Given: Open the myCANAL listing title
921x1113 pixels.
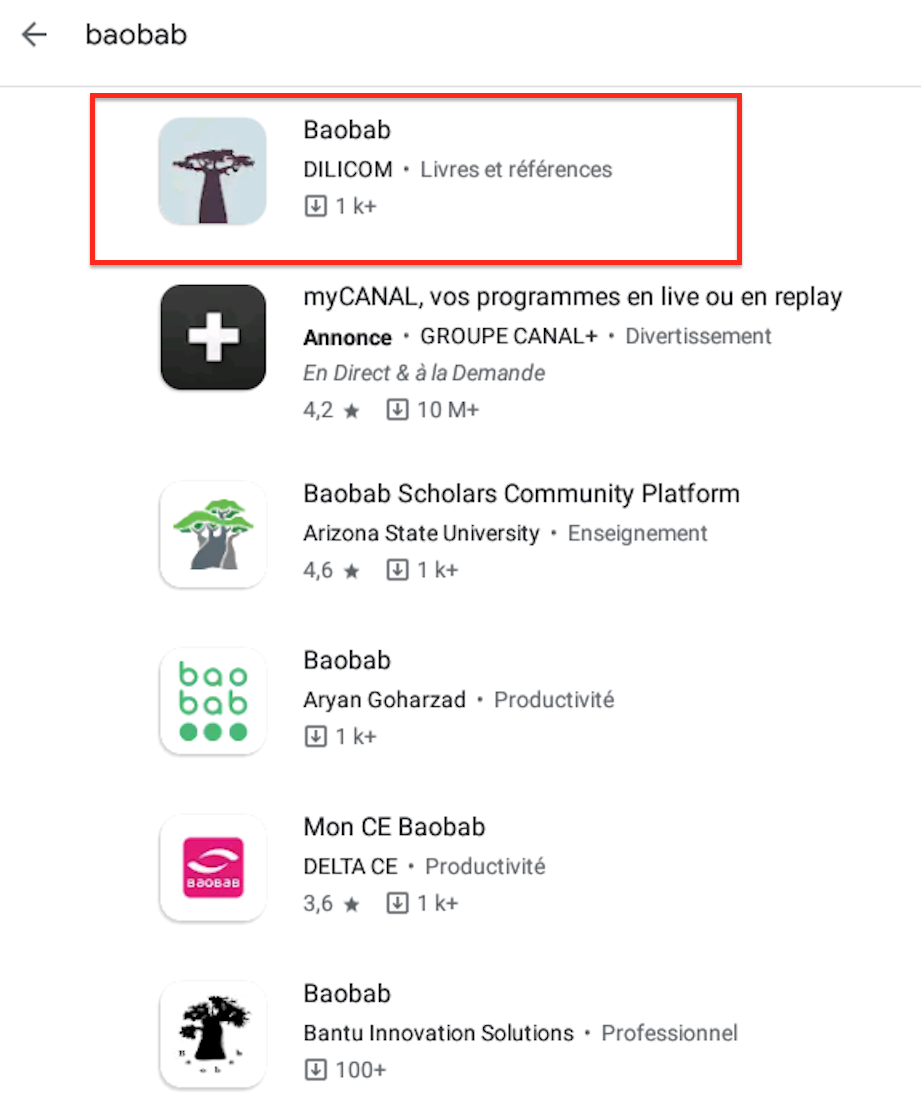Looking at the screenshot, I should [x=573, y=297].
